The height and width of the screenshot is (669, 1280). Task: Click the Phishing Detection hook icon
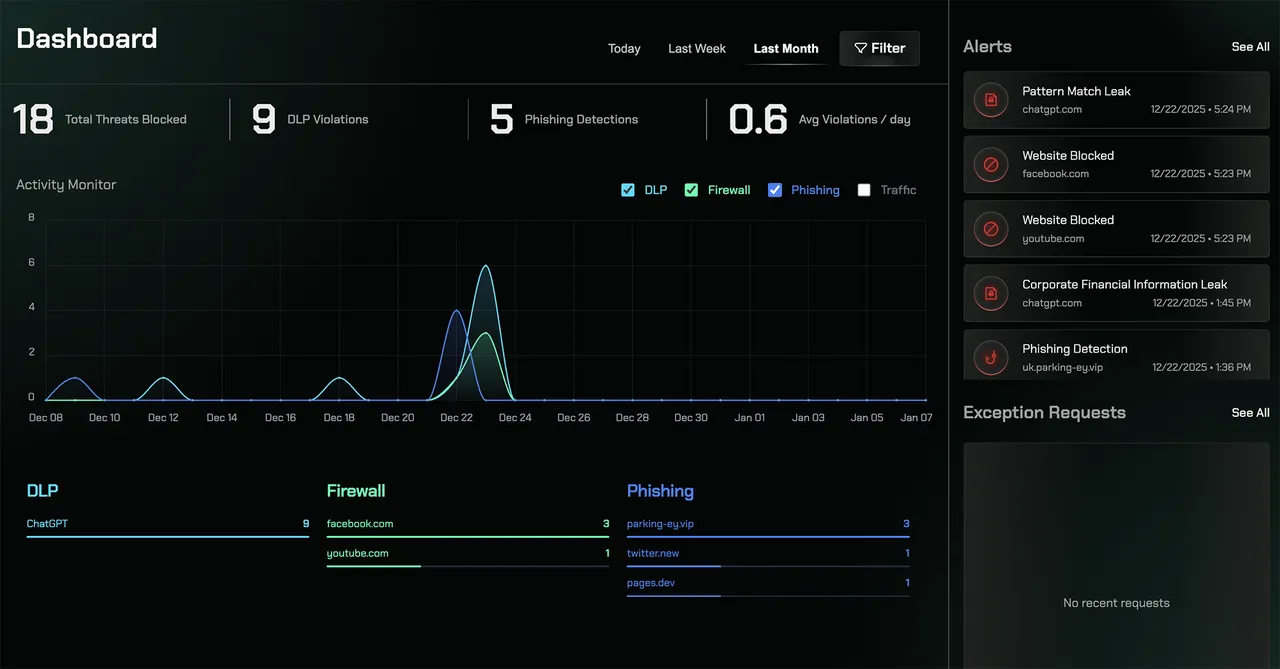coord(991,357)
